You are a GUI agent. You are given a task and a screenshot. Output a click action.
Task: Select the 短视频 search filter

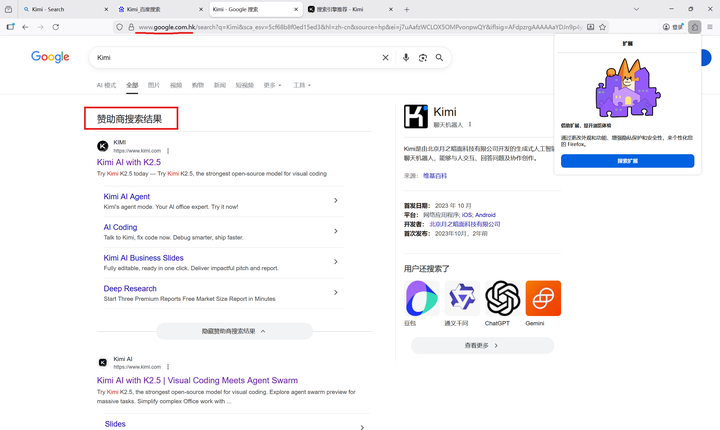(x=245, y=85)
